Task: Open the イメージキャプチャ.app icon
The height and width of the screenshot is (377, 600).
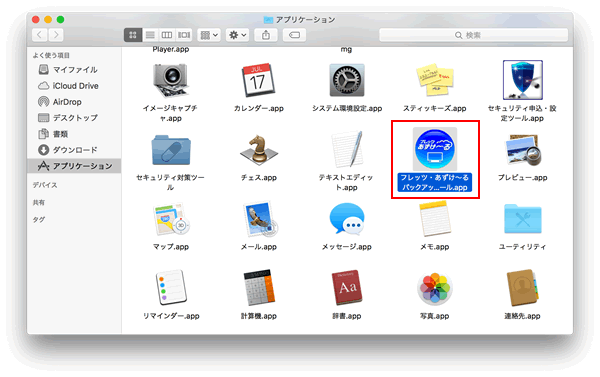Action: pos(171,81)
